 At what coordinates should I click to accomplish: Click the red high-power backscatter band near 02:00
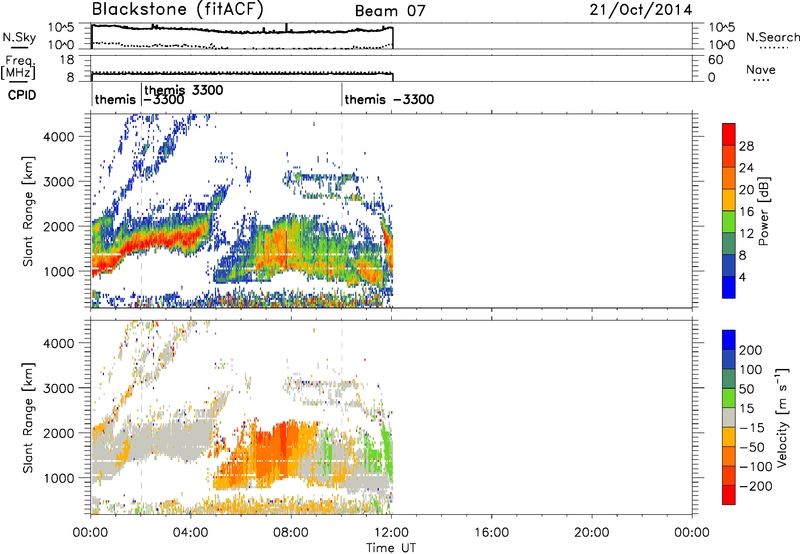[x=148, y=242]
